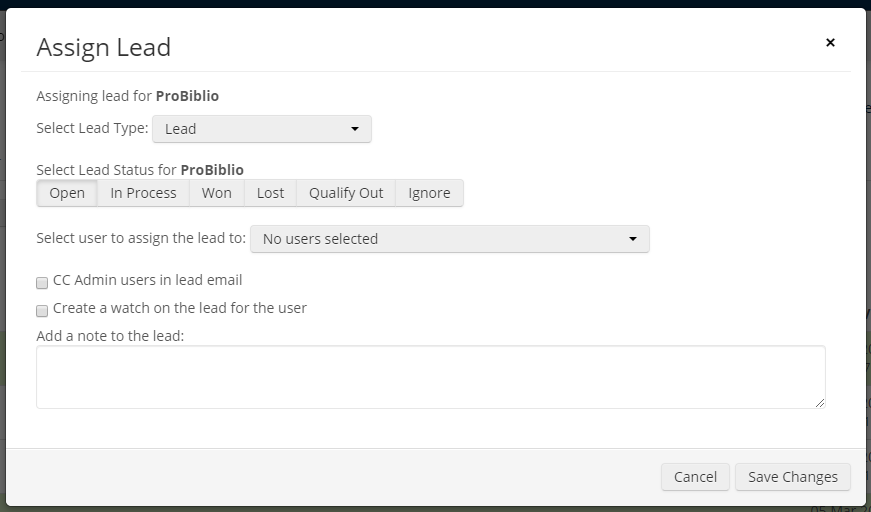This screenshot has width=871, height=512.
Task: Set lead status to Open
Action: [x=67, y=193]
